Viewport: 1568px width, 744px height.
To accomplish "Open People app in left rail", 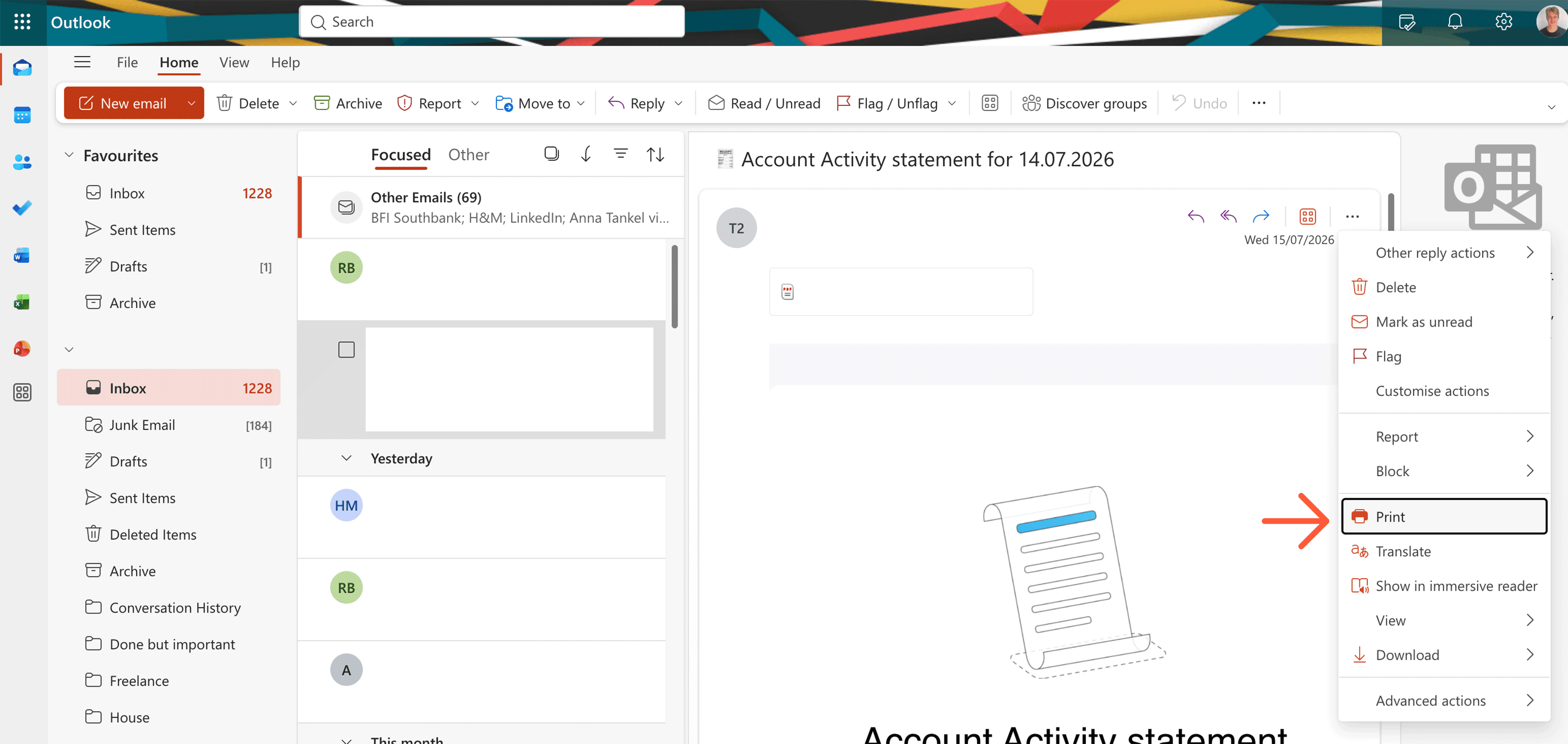I will coord(22,162).
